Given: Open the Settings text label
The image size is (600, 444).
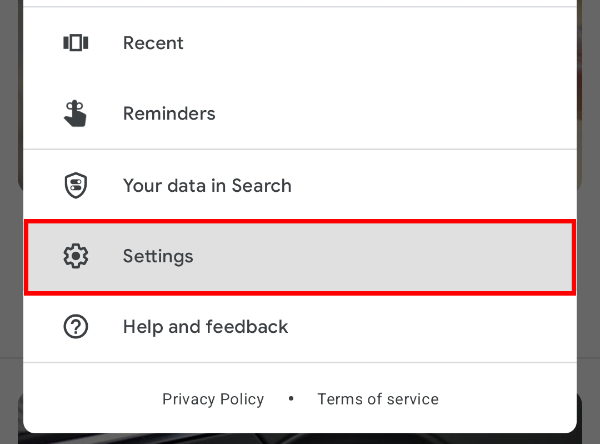Looking at the screenshot, I should [x=158, y=256].
